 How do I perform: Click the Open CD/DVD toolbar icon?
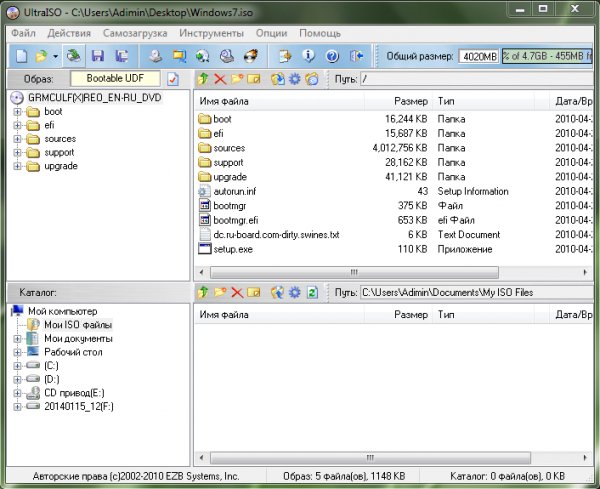73,56
